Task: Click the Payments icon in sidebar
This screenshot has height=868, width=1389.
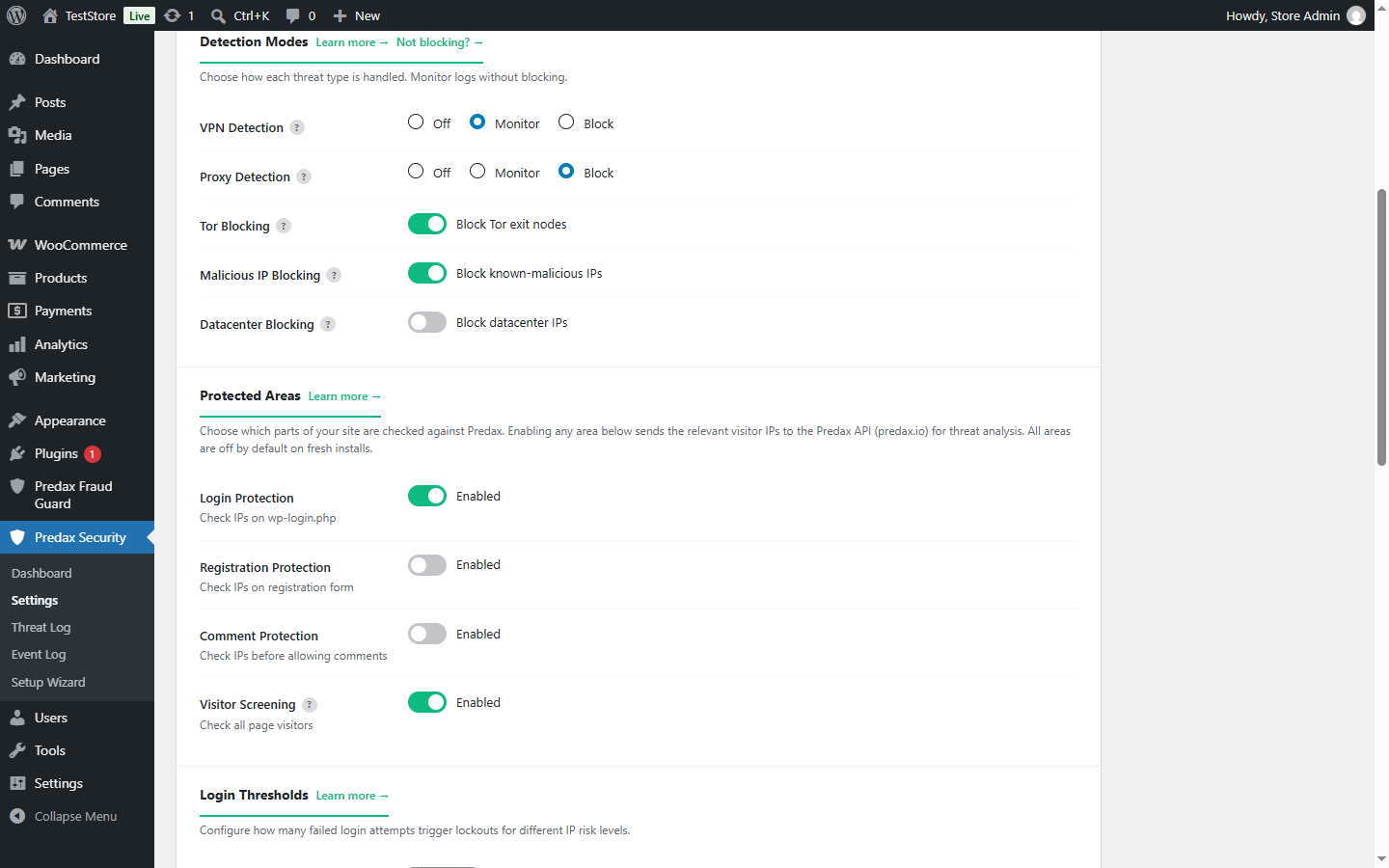Action: tap(17, 311)
